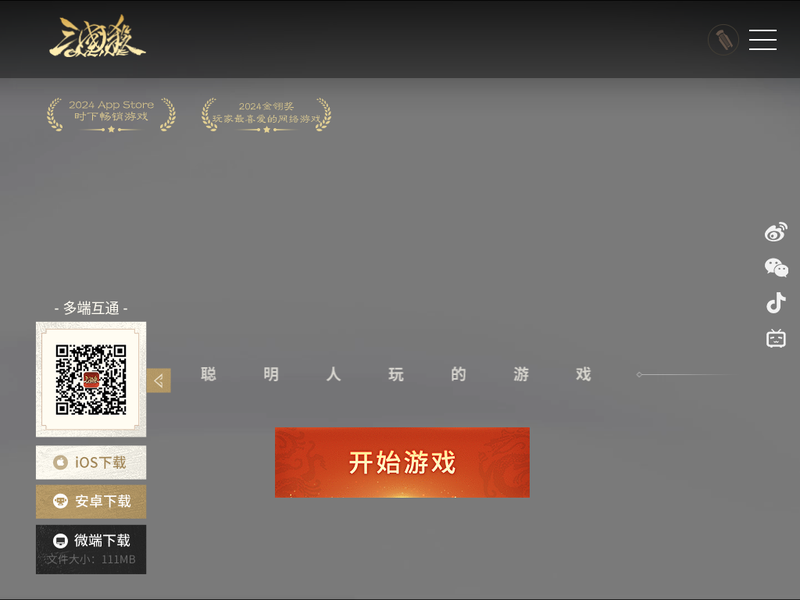Open the Weibo social icon

776,232
